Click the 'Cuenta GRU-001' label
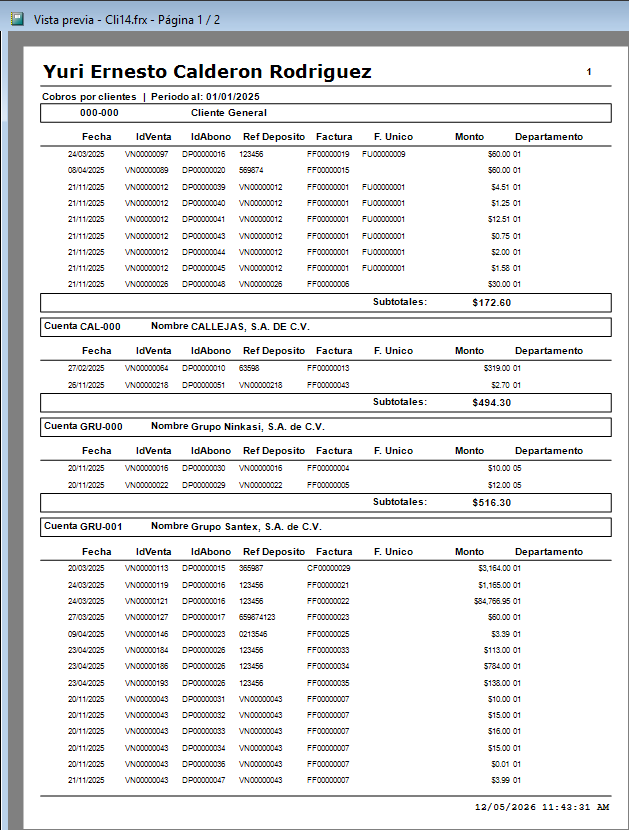 [x=83, y=527]
